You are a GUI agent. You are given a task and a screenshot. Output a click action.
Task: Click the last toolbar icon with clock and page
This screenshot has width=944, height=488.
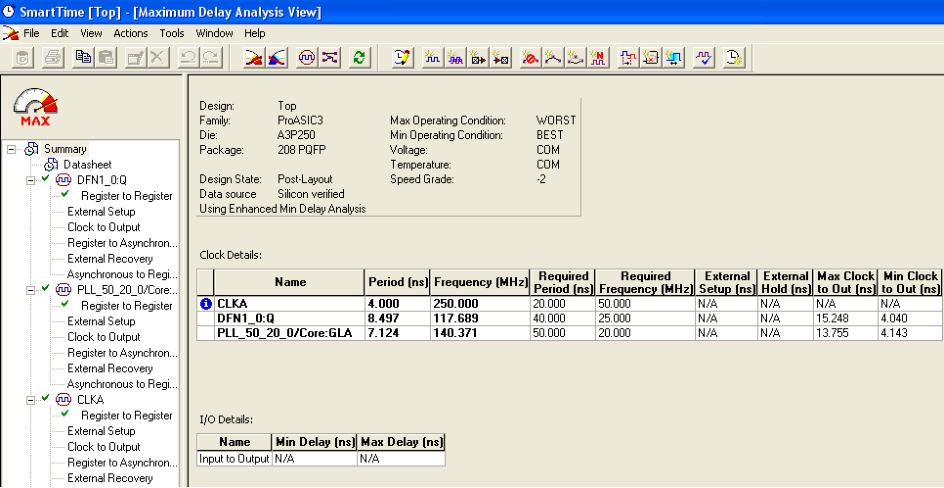[733, 58]
